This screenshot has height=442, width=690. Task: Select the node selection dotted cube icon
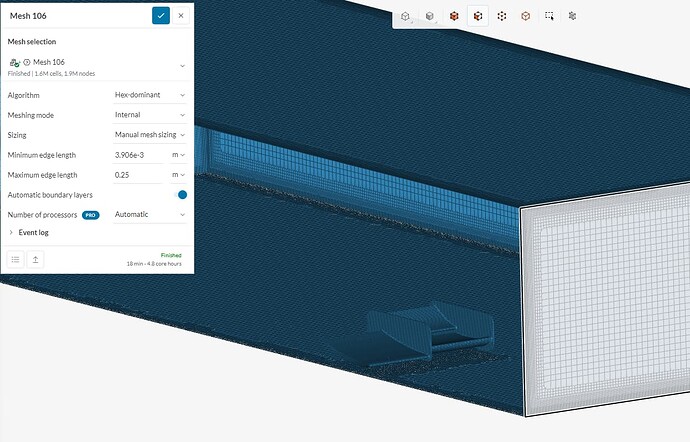[502, 16]
